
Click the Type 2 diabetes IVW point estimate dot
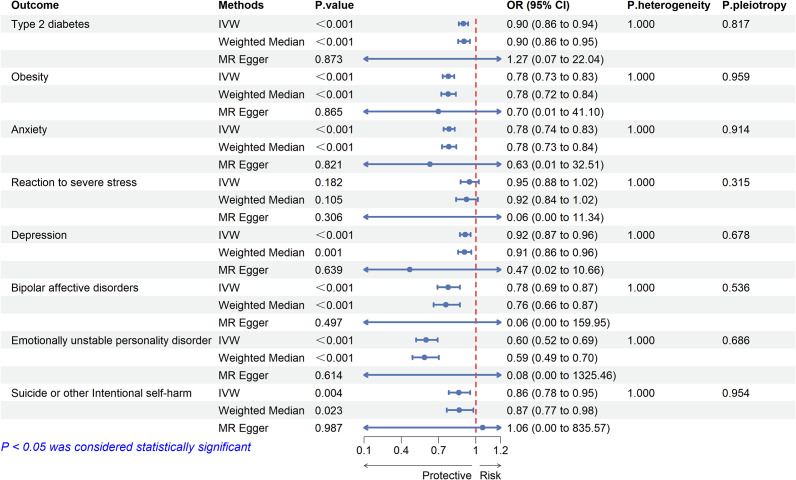[463, 24]
